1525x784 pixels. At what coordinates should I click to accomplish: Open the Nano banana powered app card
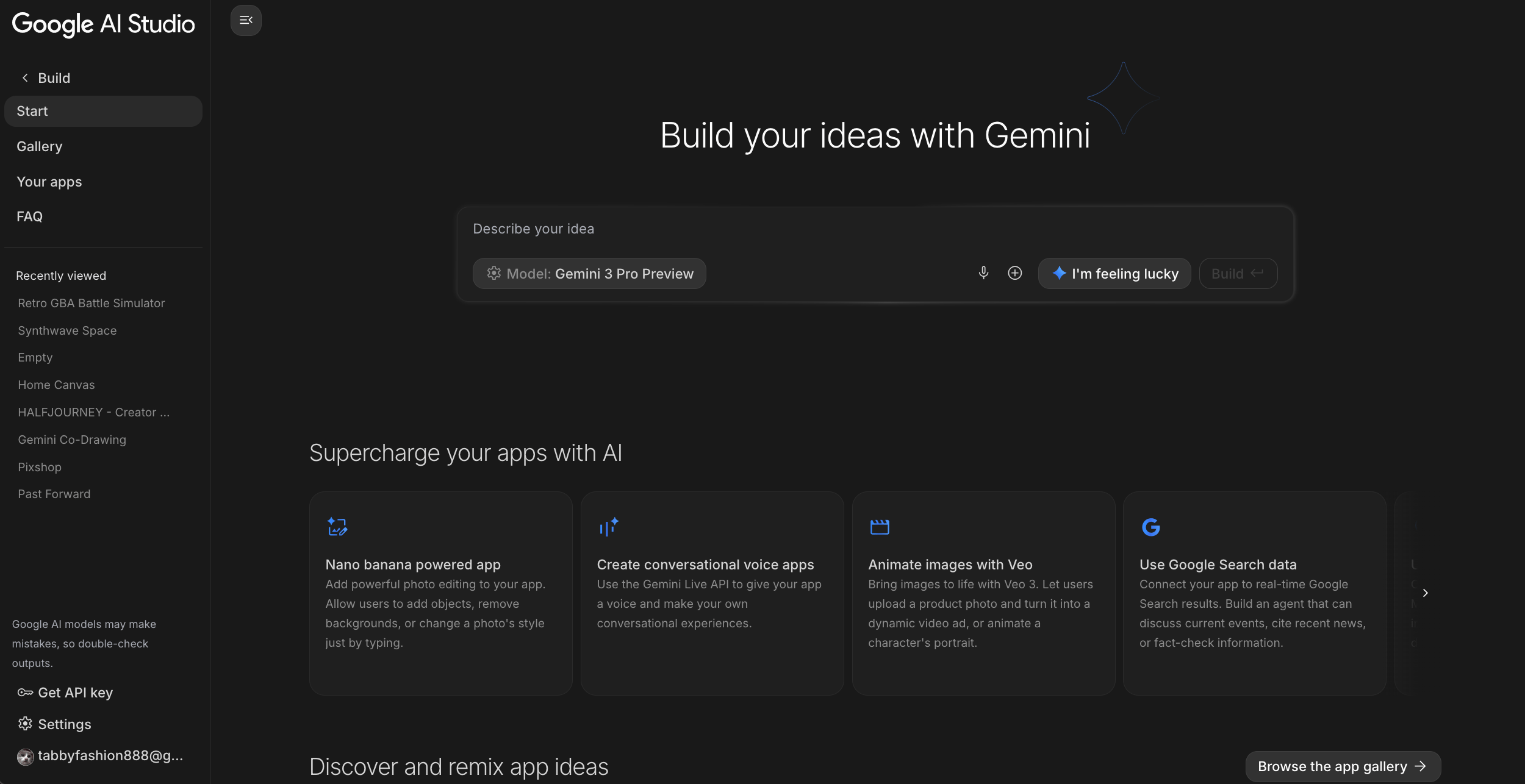point(441,593)
